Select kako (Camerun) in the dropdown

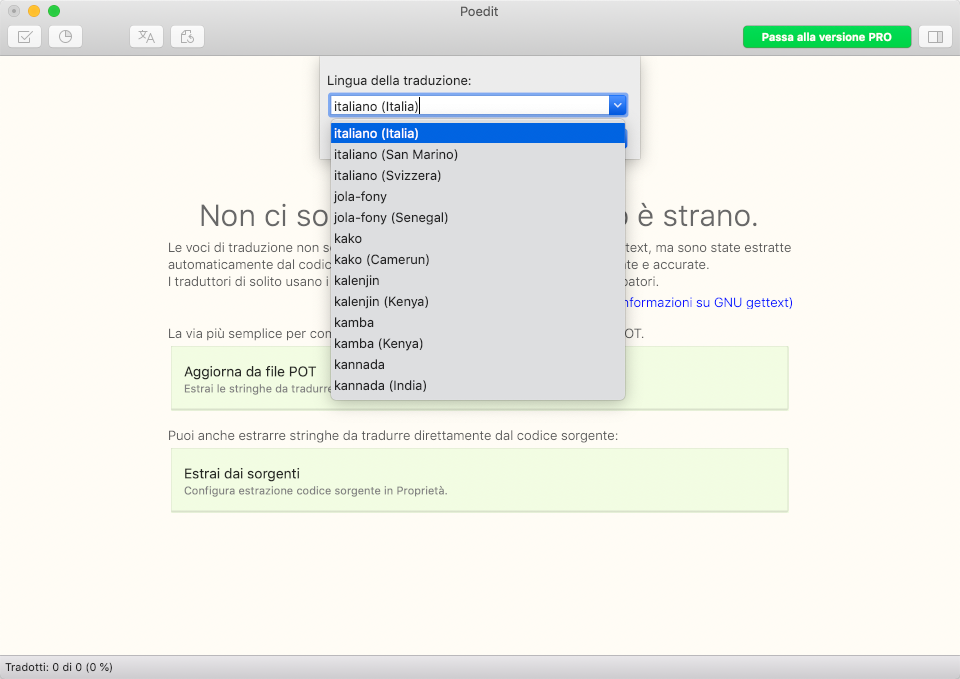[478, 260]
